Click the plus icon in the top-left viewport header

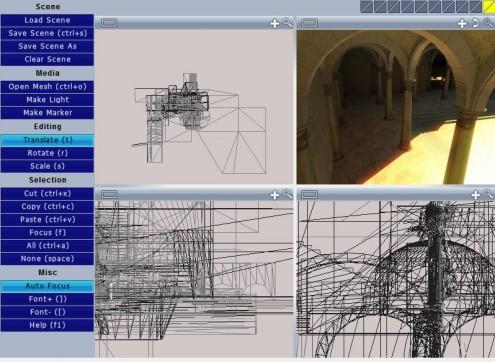[x=274, y=23]
